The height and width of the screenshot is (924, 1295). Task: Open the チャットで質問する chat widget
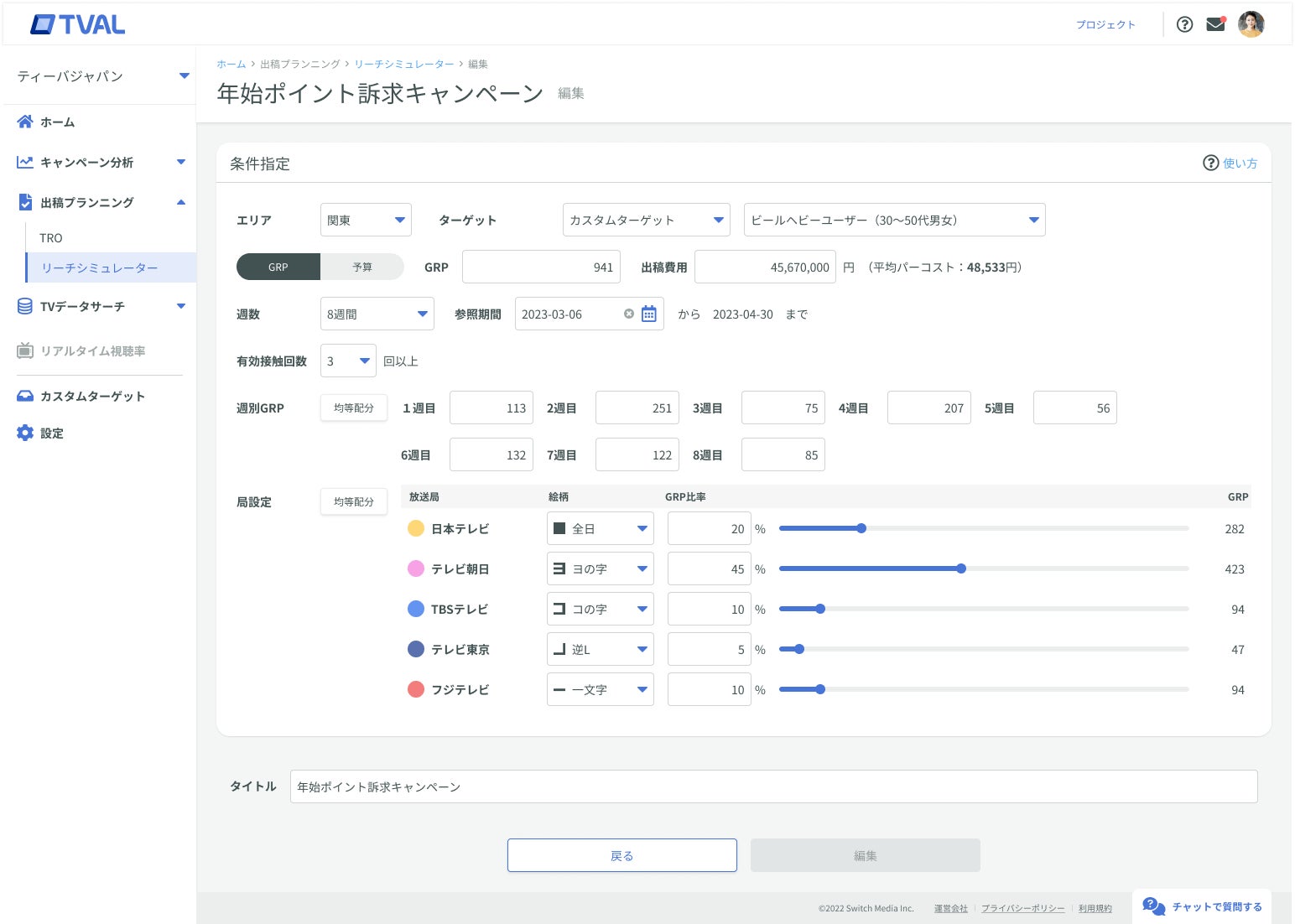pyautogui.click(x=1202, y=906)
